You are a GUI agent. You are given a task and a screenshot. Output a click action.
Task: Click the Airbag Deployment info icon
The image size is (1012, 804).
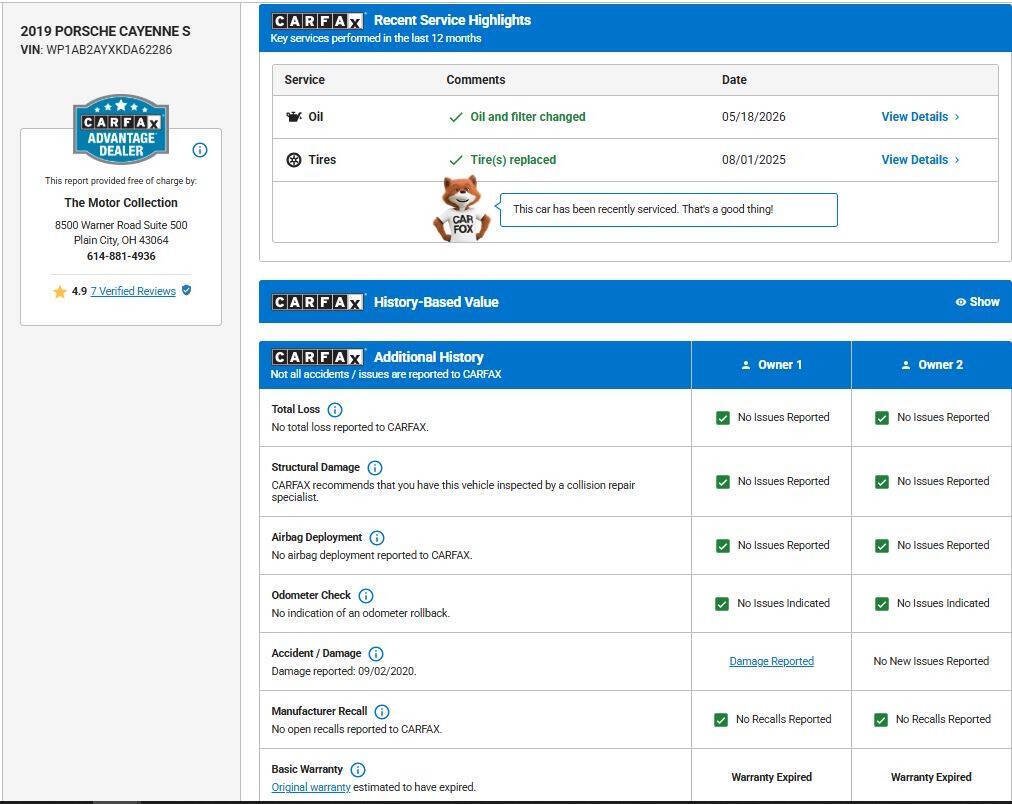click(377, 538)
